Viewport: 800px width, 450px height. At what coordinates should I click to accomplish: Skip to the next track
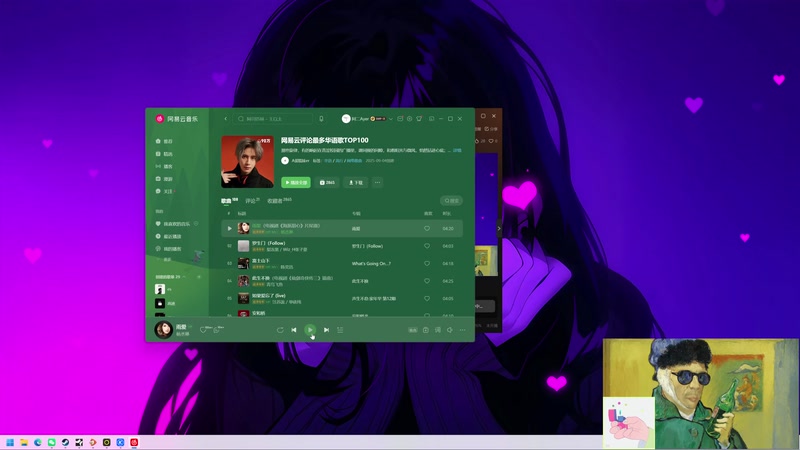click(x=326, y=330)
